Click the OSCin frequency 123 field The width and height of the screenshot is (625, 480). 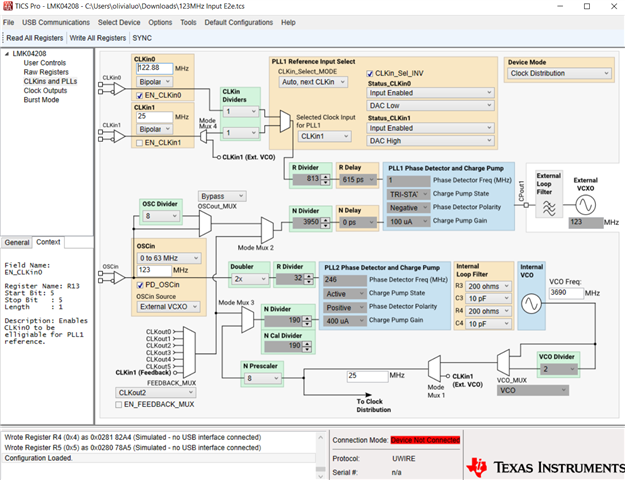tap(154, 270)
